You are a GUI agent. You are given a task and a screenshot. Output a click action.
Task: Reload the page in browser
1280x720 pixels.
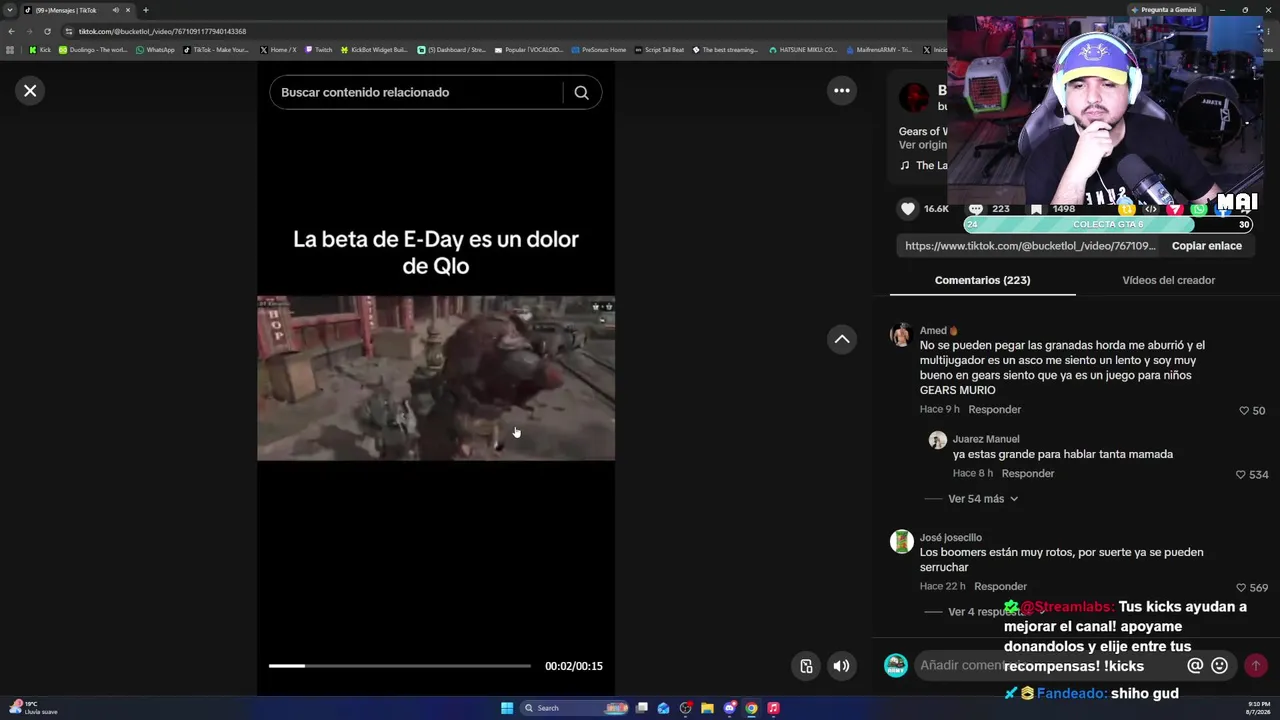47,31
